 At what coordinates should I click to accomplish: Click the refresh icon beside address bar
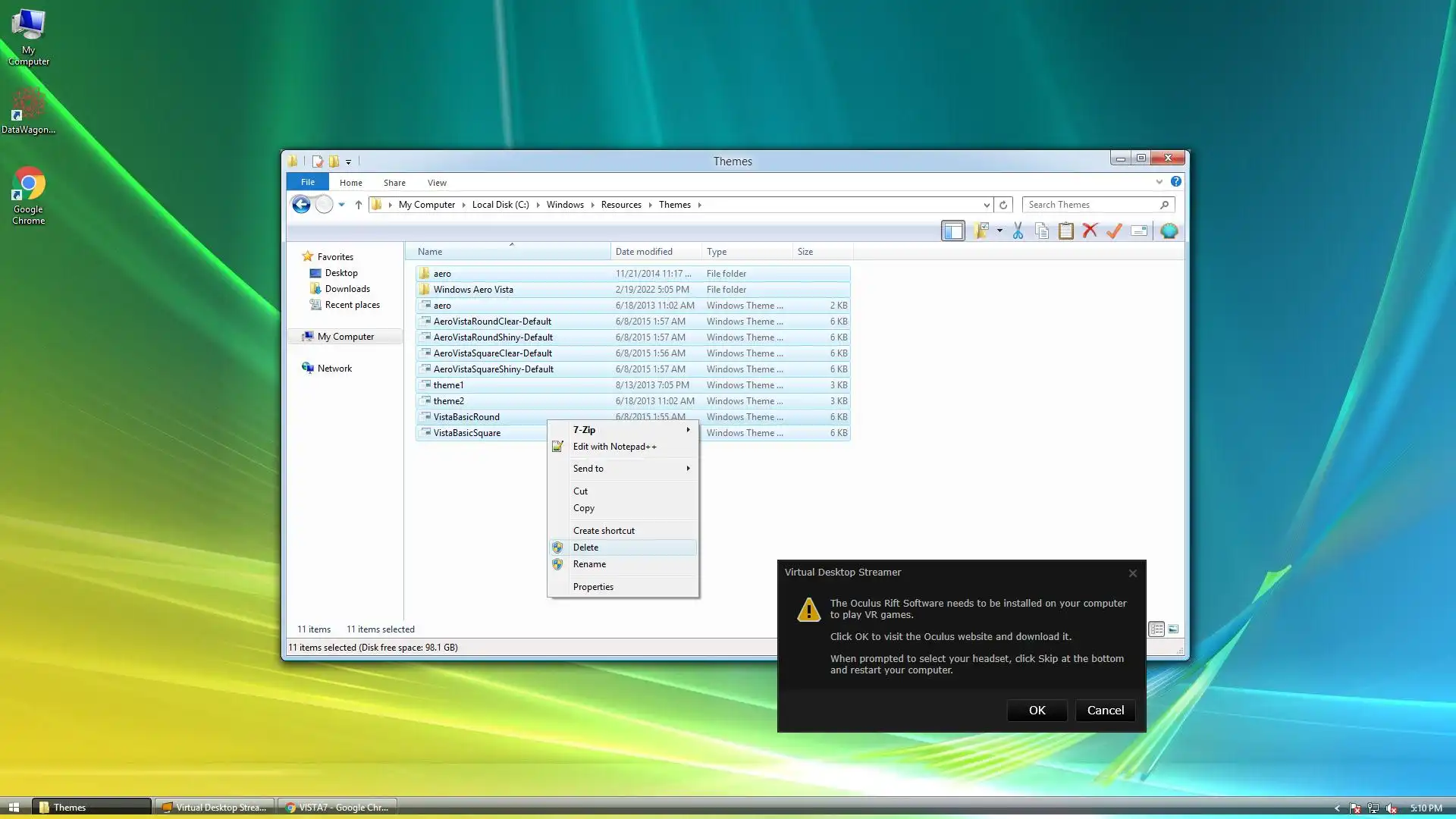(x=1003, y=205)
